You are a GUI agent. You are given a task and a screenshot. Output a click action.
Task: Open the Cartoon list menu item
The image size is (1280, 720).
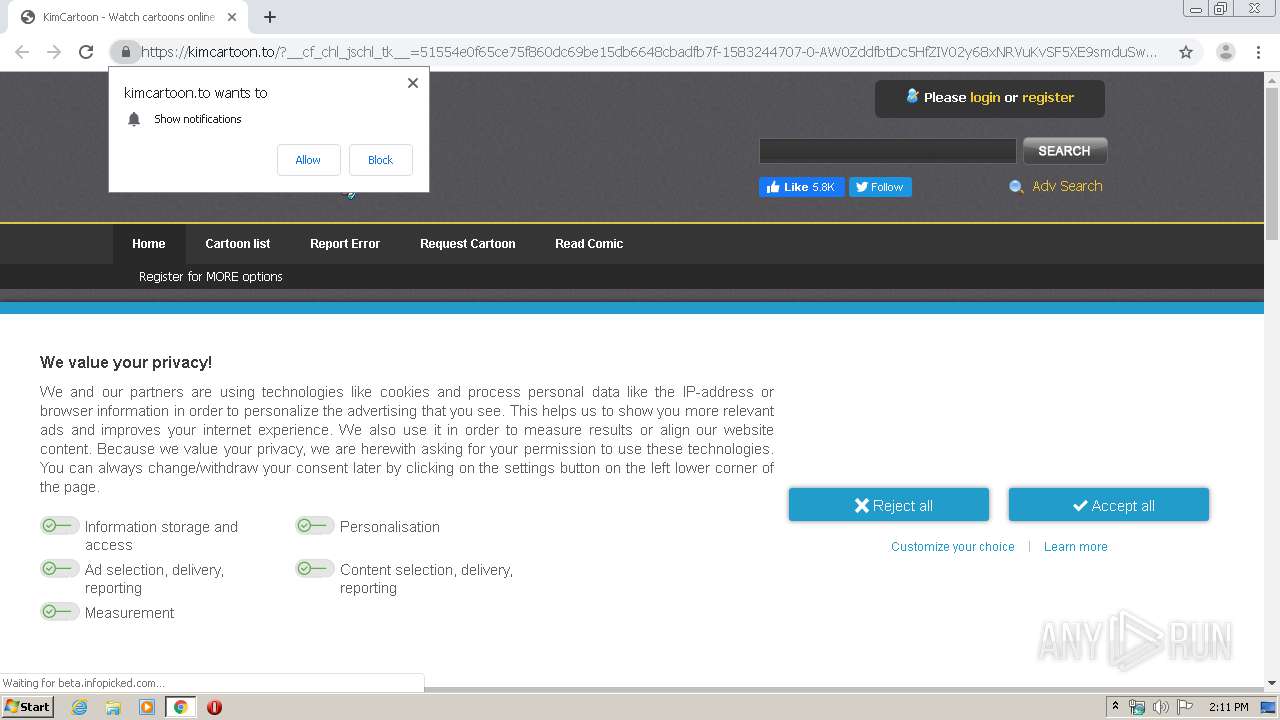tap(238, 244)
